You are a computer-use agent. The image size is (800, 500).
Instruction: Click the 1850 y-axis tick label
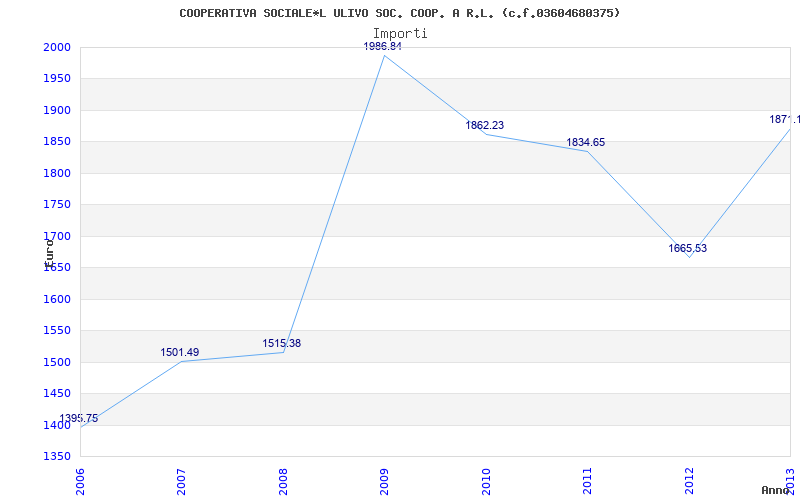coord(58,142)
